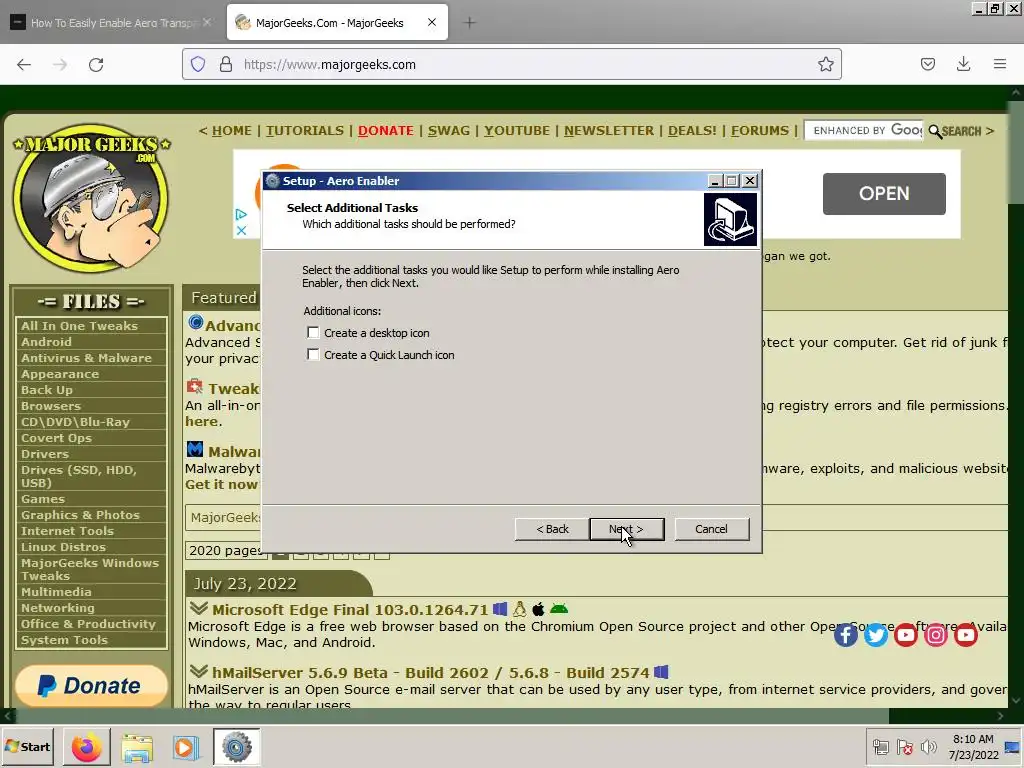Open Browsers files category
Viewport: 1024px width, 768px height.
(x=51, y=406)
